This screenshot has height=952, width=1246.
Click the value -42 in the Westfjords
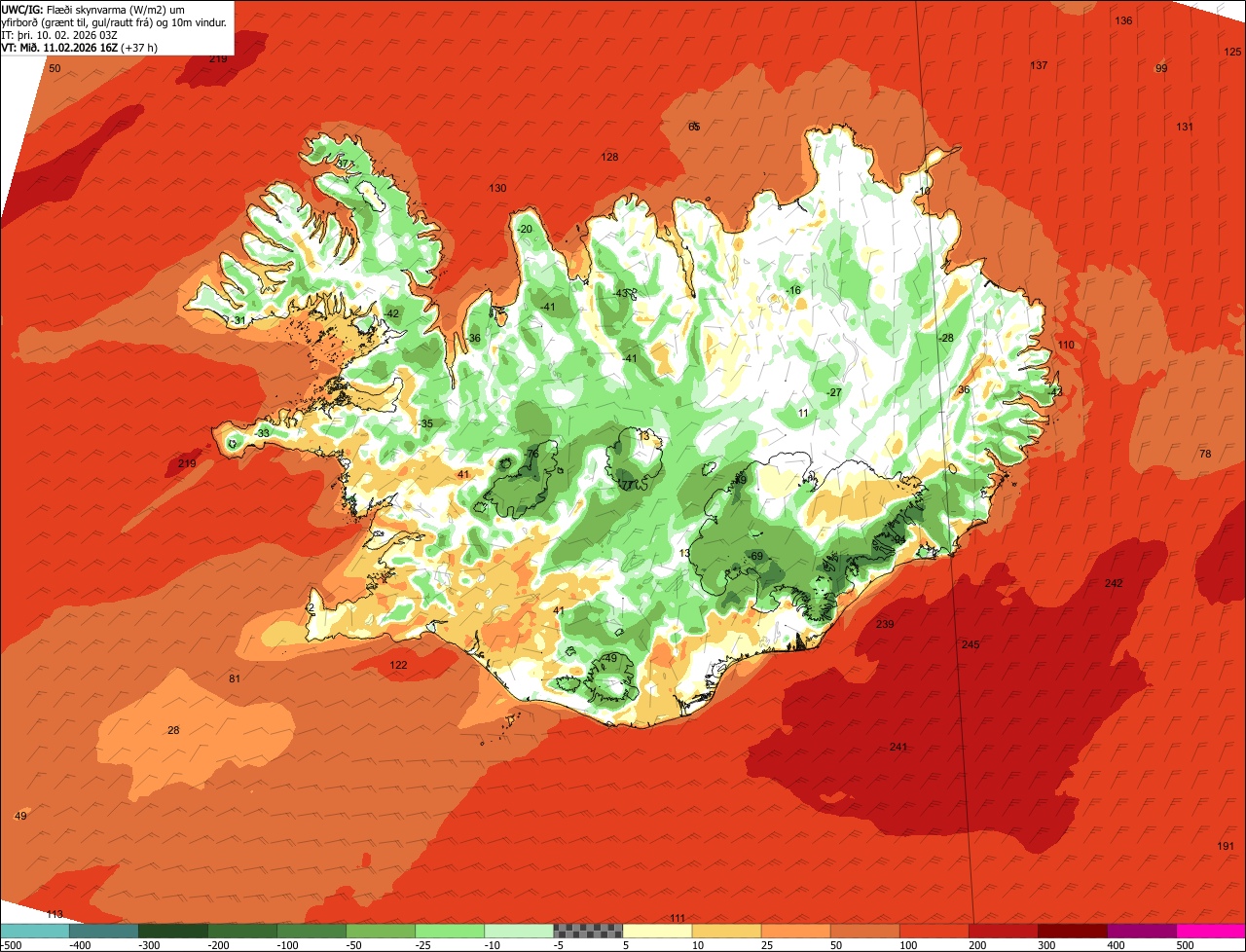click(x=391, y=312)
